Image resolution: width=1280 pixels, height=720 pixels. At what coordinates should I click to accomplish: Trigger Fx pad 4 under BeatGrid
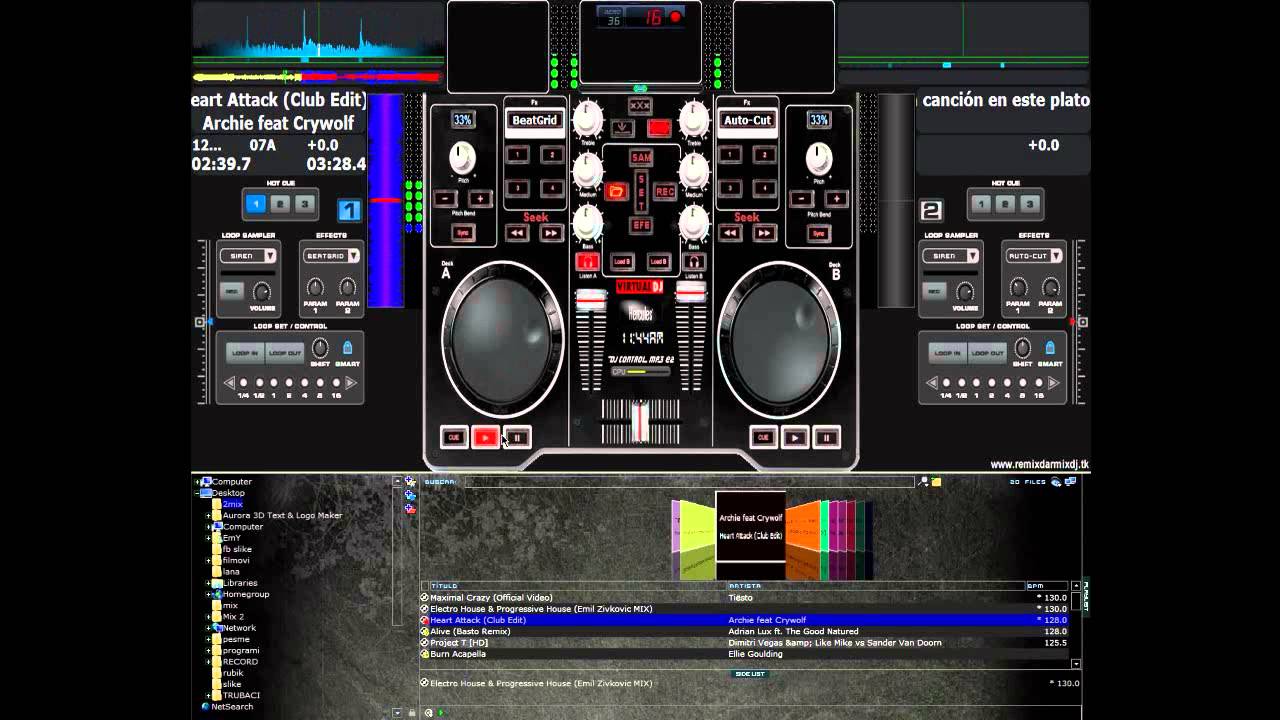551,188
